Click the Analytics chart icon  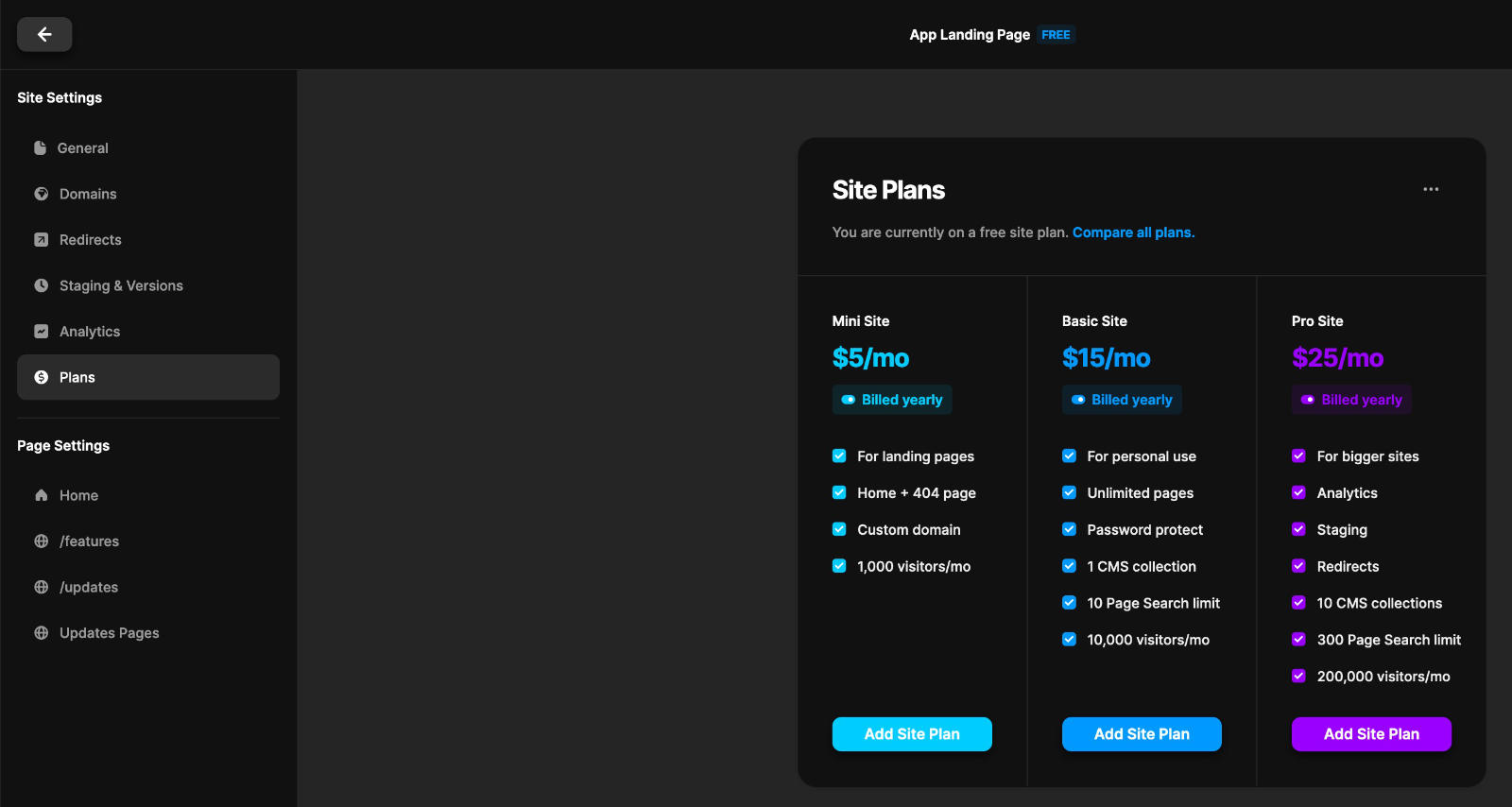[x=41, y=332]
